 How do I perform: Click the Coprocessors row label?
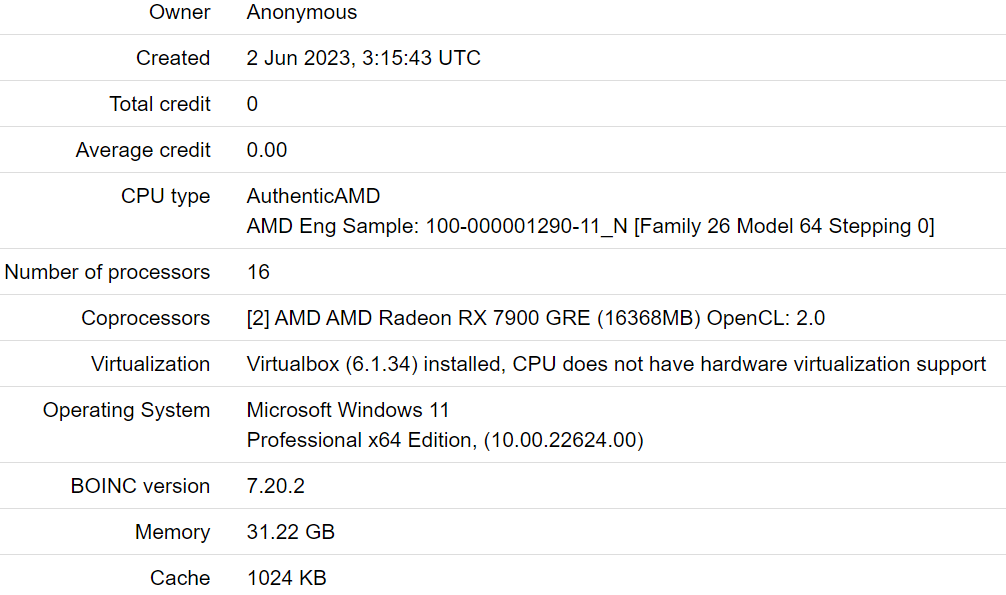[146, 318]
